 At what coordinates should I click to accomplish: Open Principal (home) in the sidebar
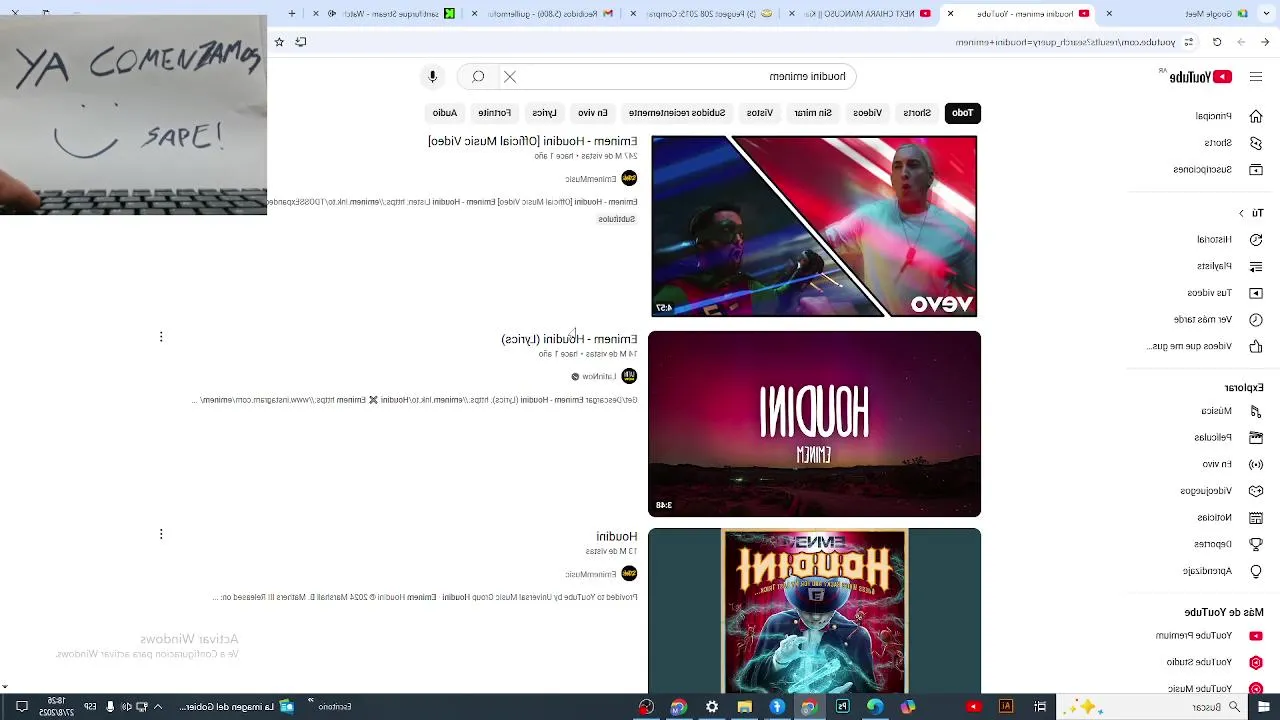click(1228, 116)
